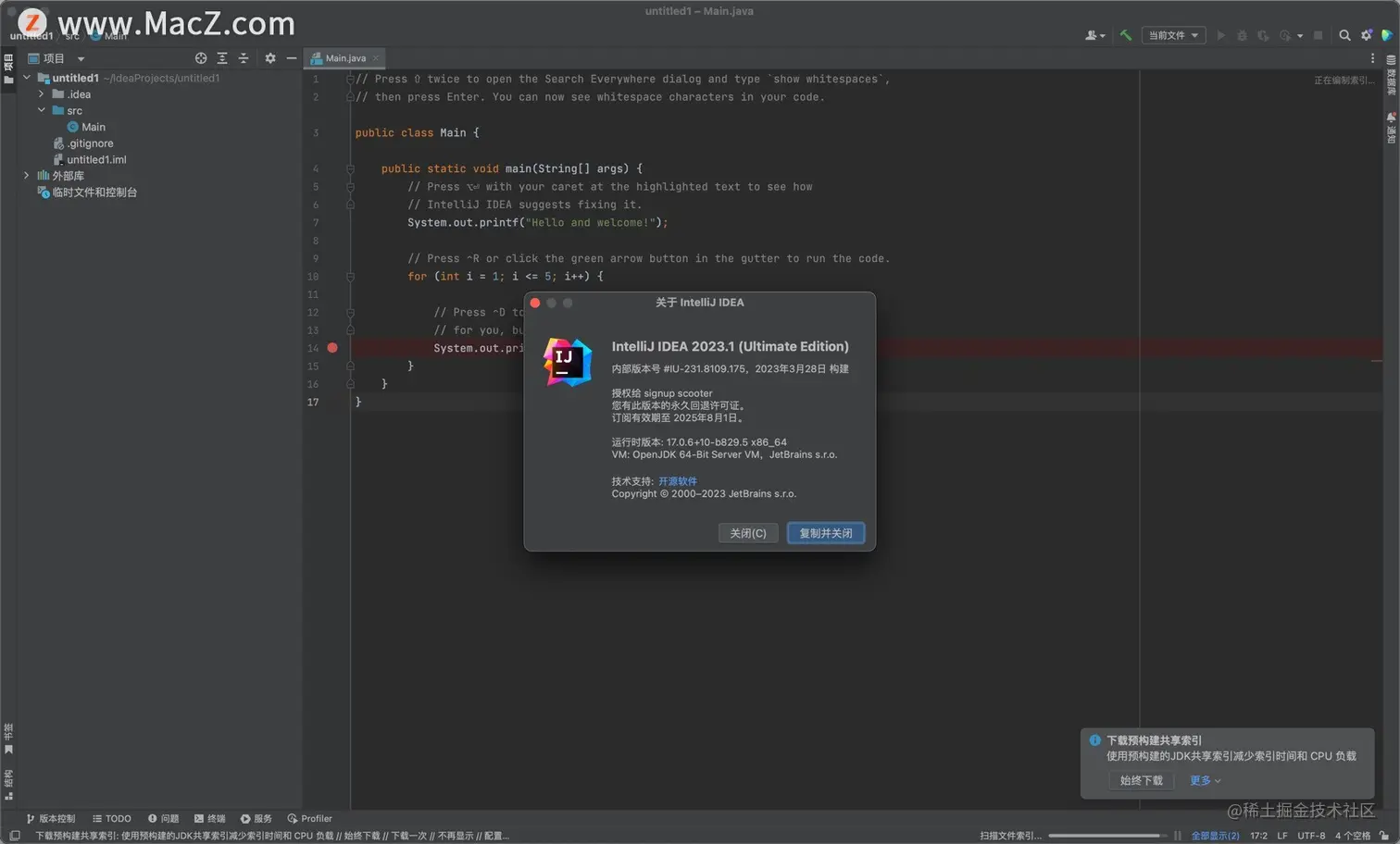Open the profiler run options dropdown arrow
Viewport: 1400px width, 844px height.
pos(1300,36)
